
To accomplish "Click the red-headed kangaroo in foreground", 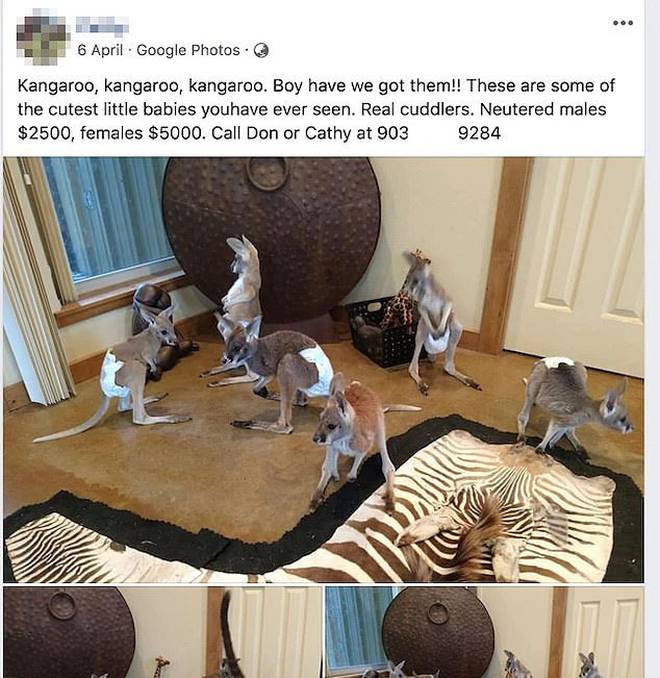I will [x=350, y=437].
